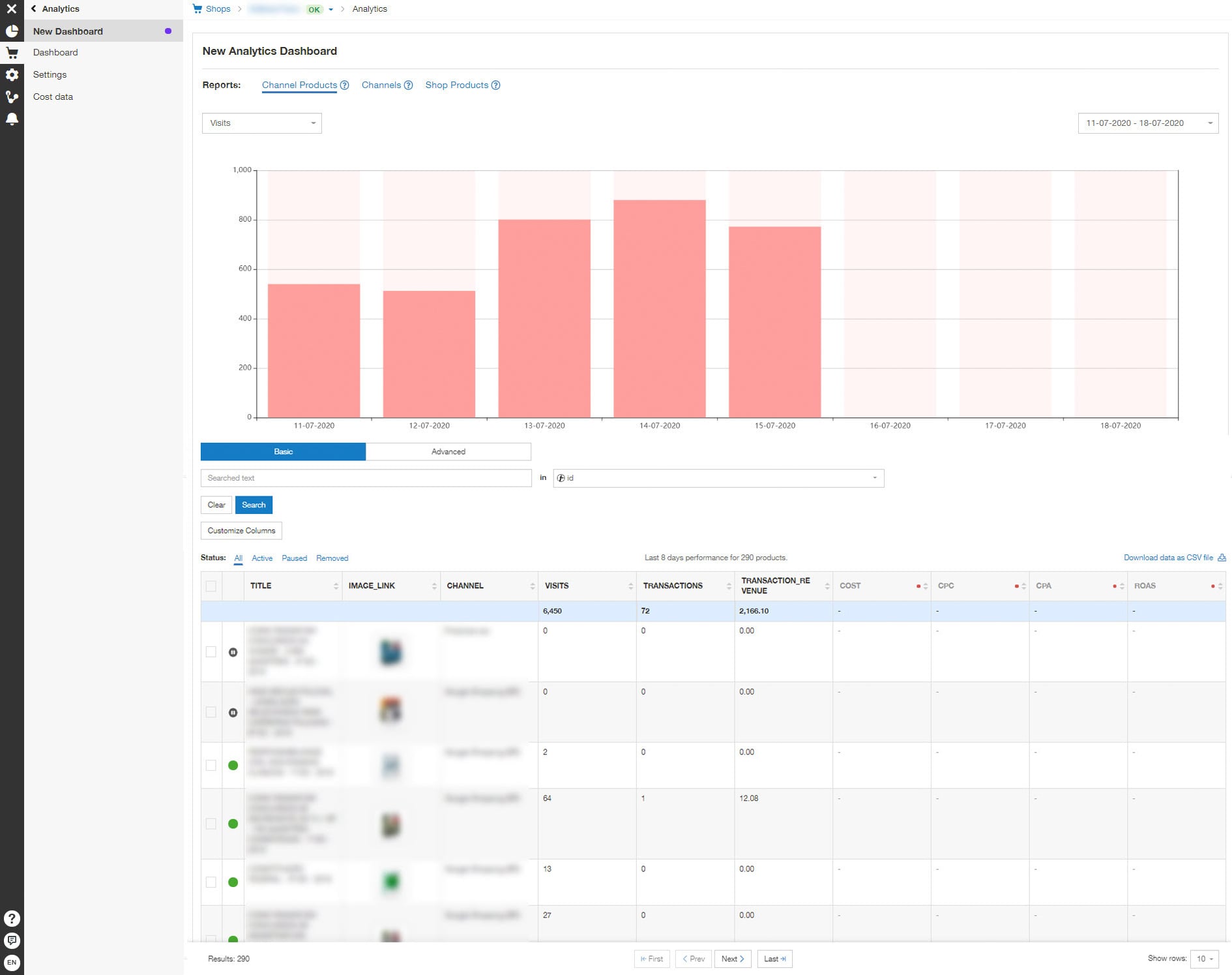Sort by CPC column arrows
Viewport: 1232px width, 975px height.
pyautogui.click(x=1024, y=586)
